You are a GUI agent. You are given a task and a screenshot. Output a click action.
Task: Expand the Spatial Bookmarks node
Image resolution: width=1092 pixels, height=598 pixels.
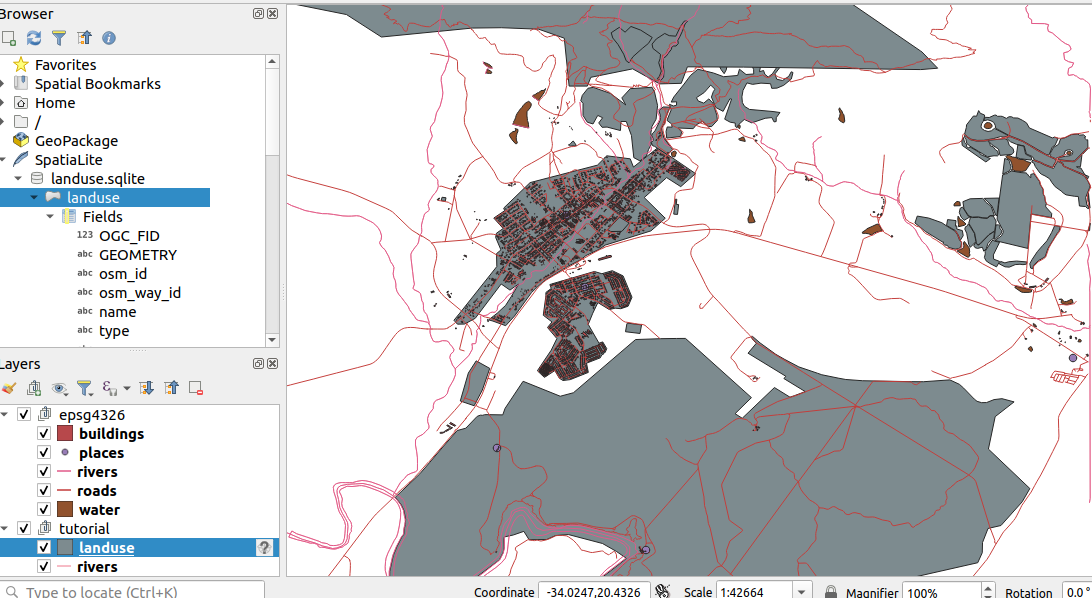pos(3,84)
